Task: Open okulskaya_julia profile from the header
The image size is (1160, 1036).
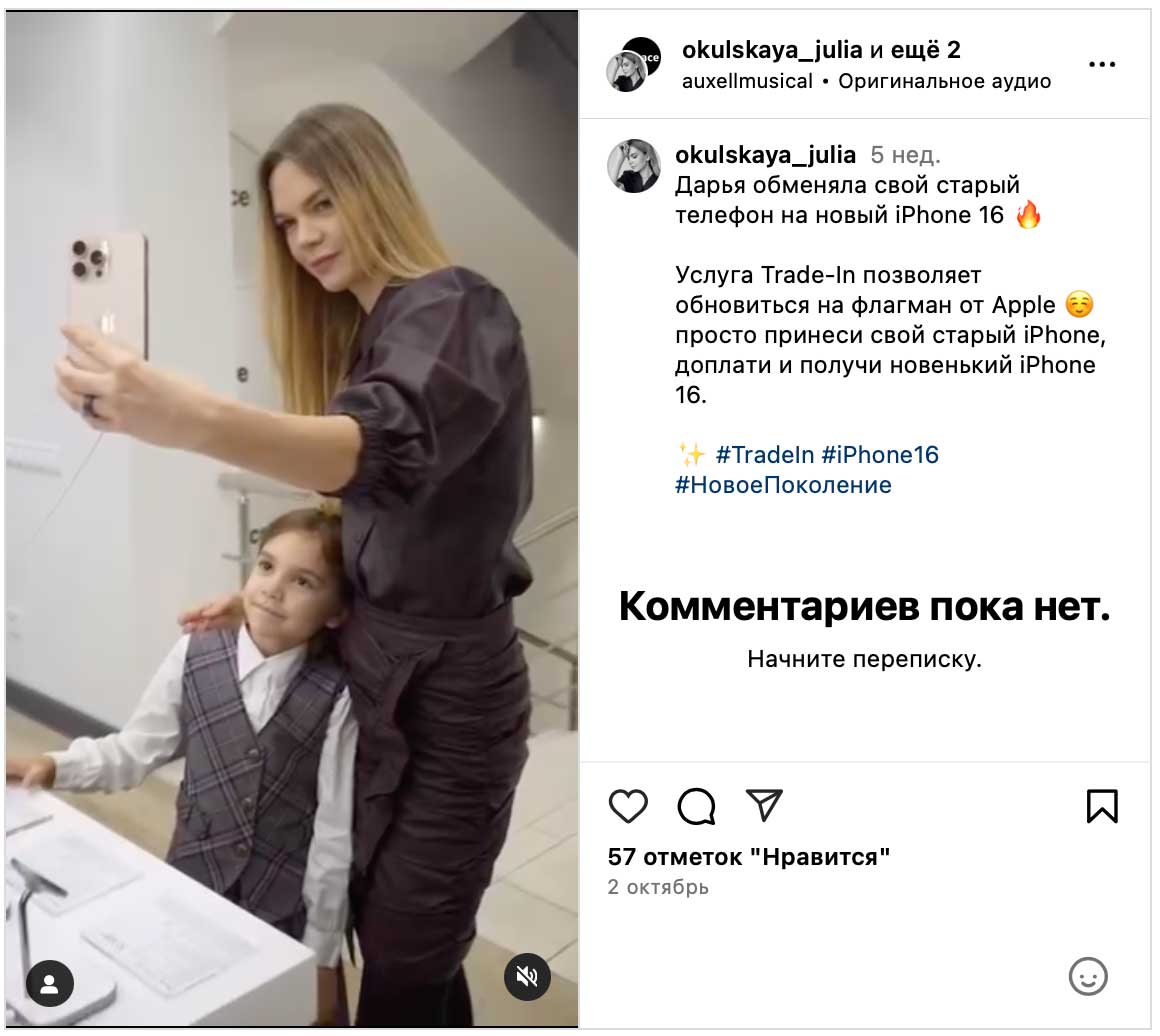Action: [772, 50]
